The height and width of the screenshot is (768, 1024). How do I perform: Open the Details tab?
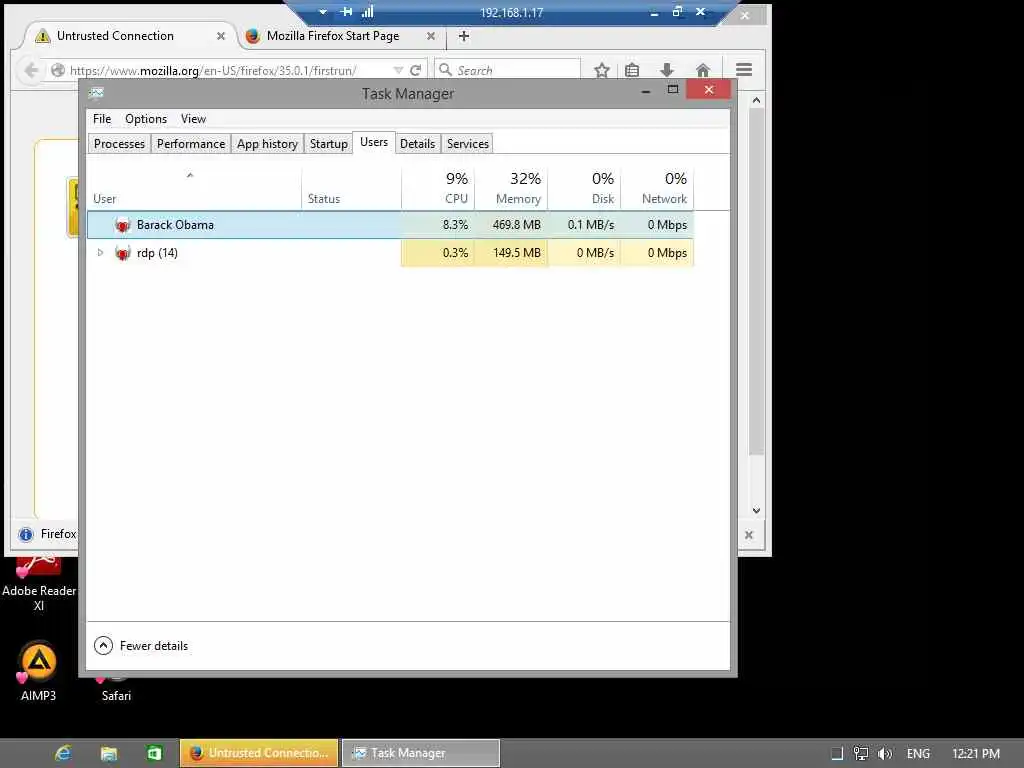pos(417,144)
